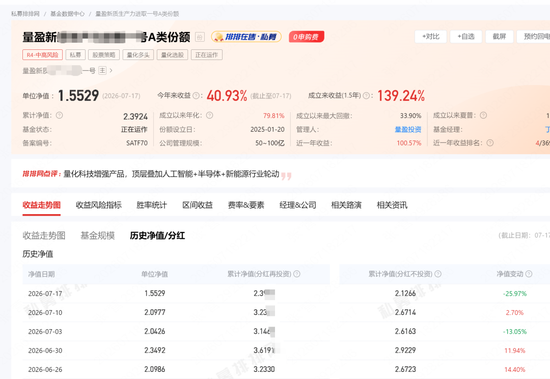The width and height of the screenshot is (550, 379).
Task: Click unit NAV value 2.3492
Action: click(155, 350)
